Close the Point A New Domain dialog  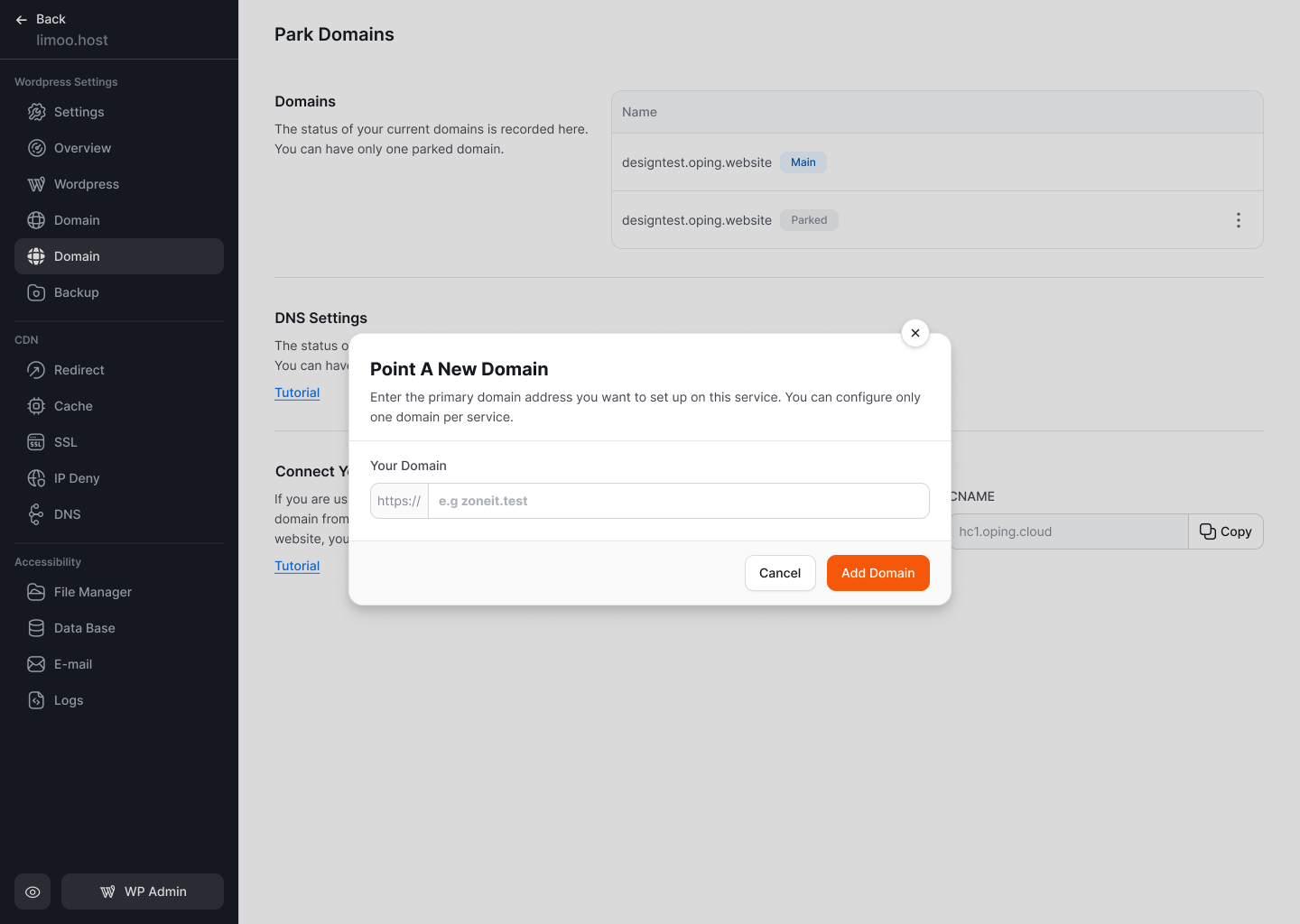pos(915,333)
